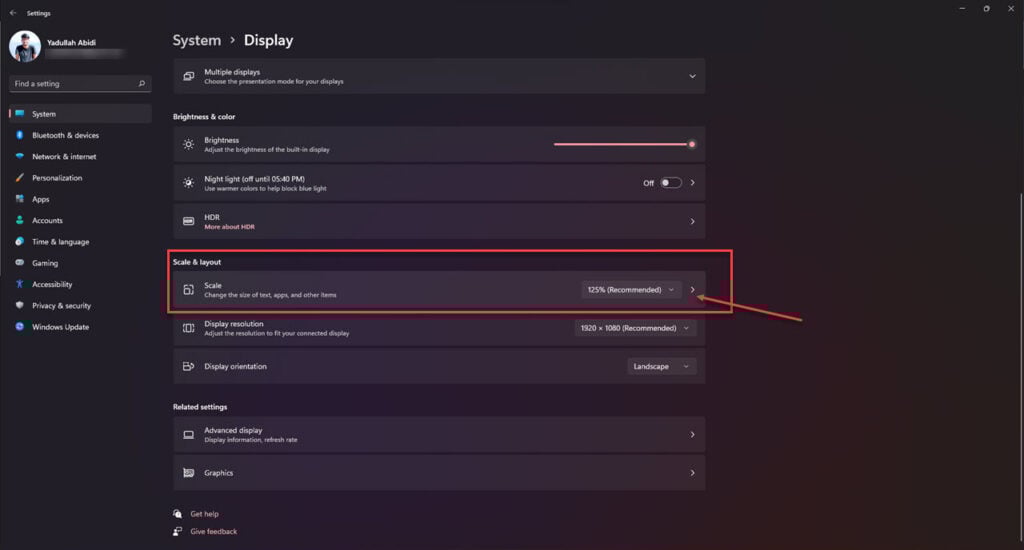Click the search magnifier icon
Viewport: 1024px width, 550px height.
tap(142, 84)
